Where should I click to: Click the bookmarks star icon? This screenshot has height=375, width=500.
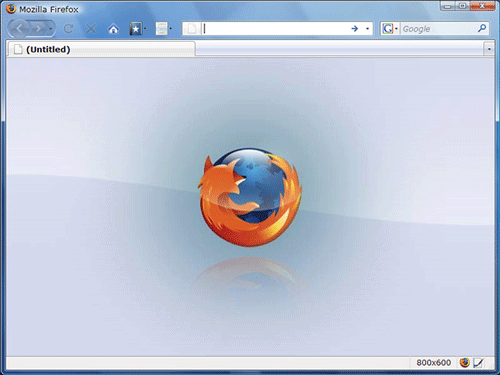coord(136,29)
